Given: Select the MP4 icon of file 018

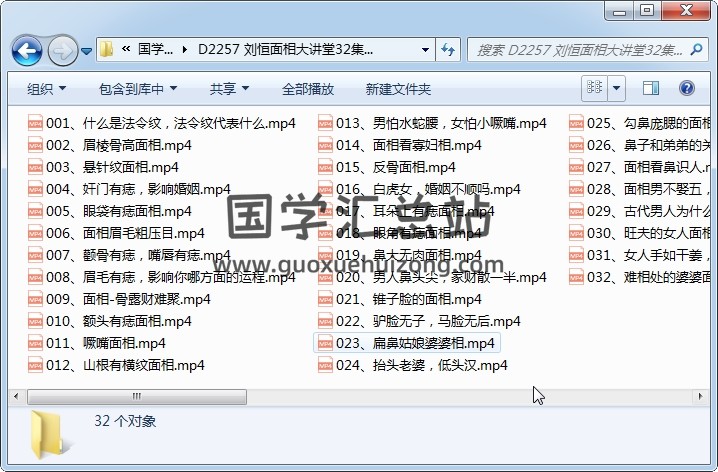Looking at the screenshot, I should [x=325, y=233].
